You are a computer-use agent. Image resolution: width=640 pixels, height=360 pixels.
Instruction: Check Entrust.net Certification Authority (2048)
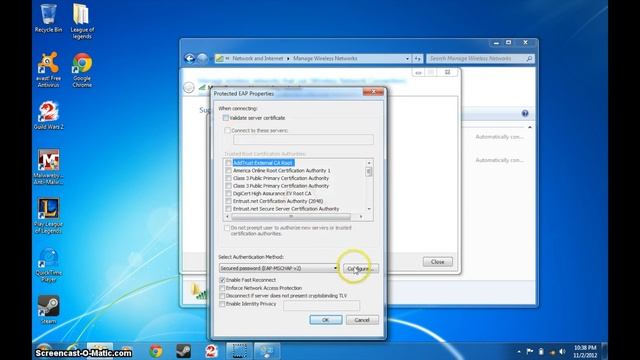(229, 201)
